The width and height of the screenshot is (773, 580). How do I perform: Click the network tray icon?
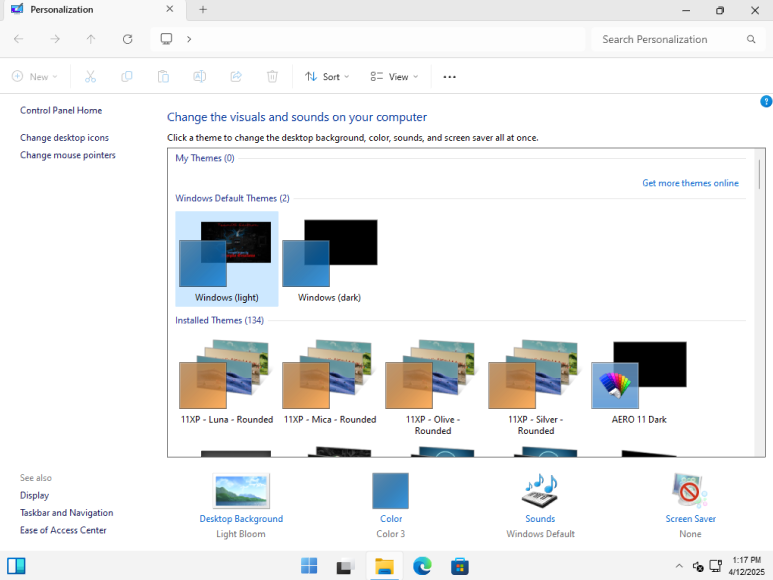click(715, 566)
